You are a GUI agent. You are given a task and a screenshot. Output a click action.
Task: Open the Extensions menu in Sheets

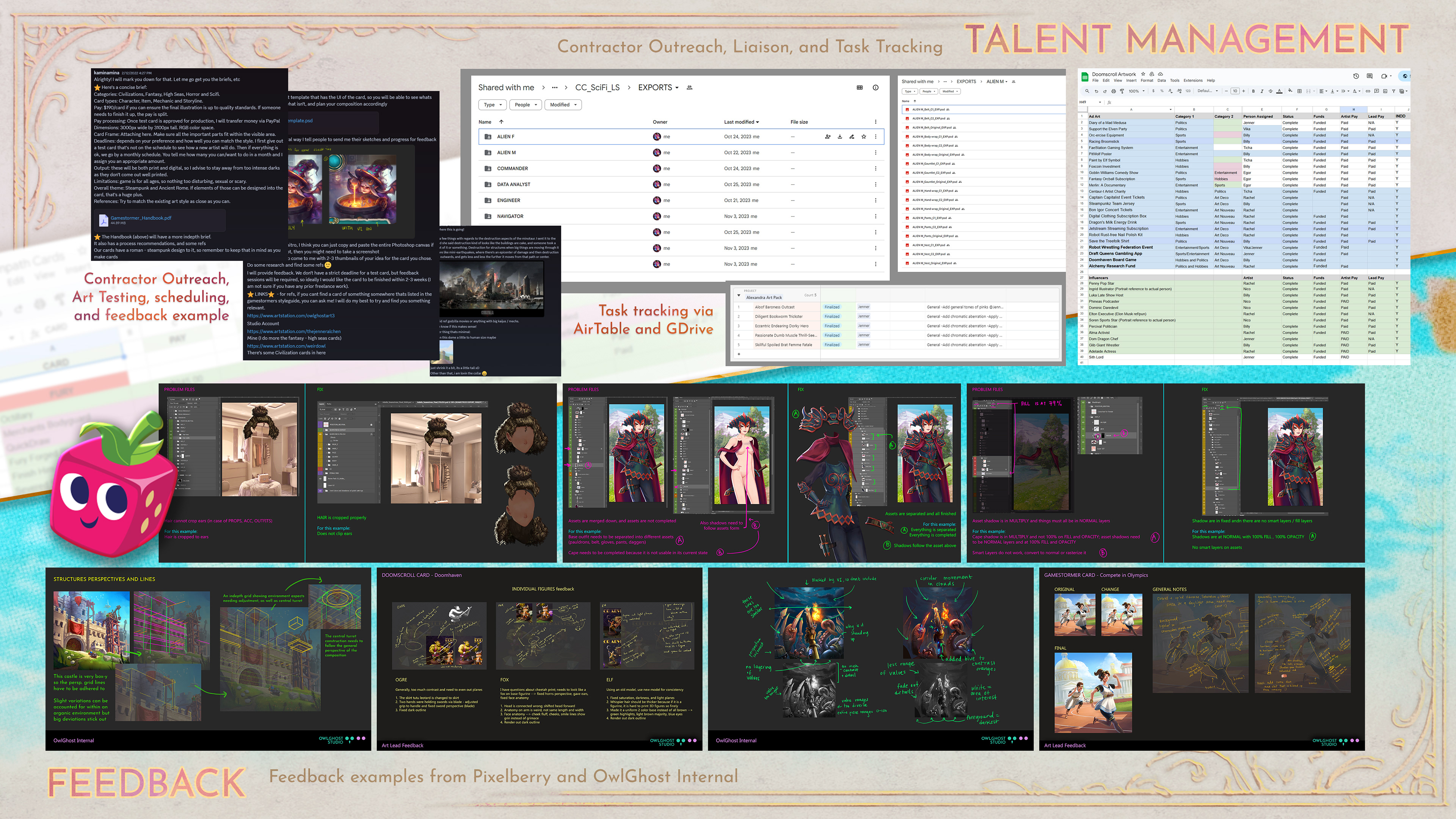1193,81
